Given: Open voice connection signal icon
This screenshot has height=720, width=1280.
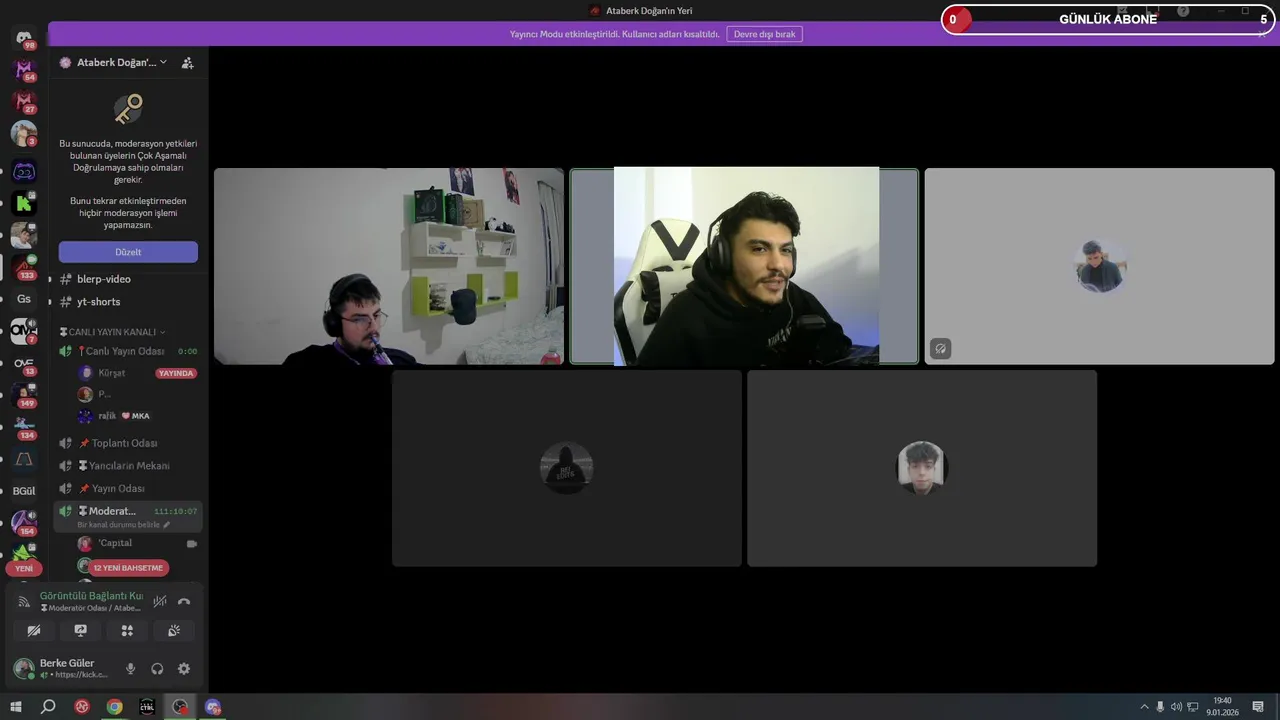Looking at the screenshot, I should pos(24,601).
